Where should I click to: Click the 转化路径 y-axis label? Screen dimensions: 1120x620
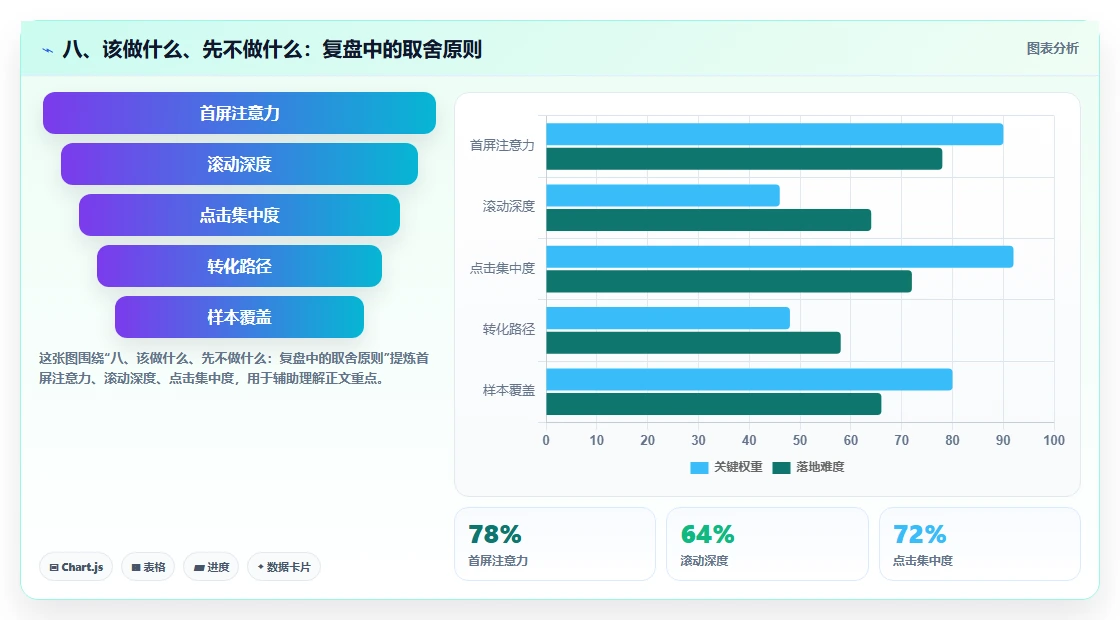(509, 329)
